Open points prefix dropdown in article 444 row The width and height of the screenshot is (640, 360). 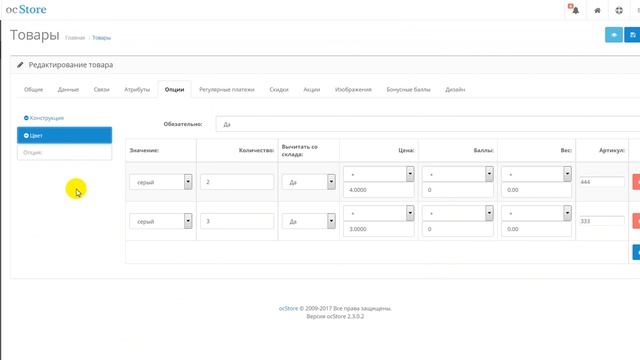pyautogui.click(x=458, y=174)
